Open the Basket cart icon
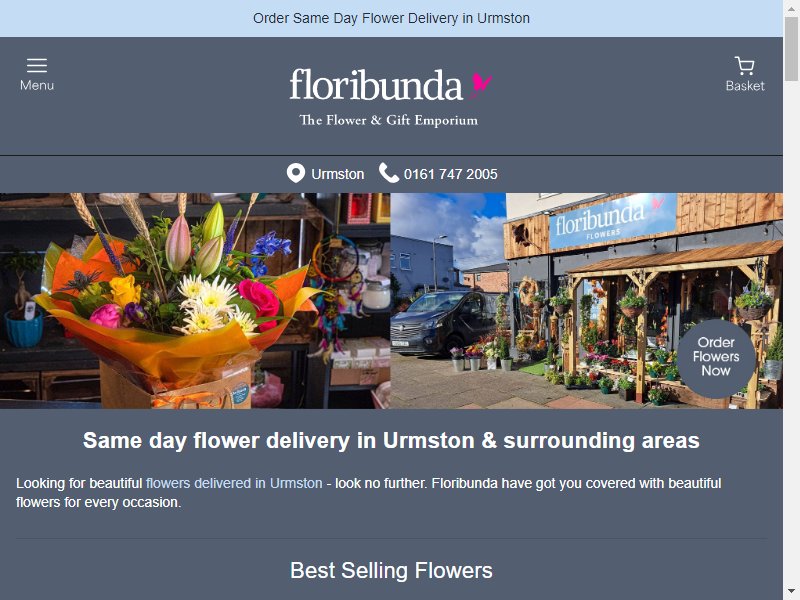This screenshot has height=600, width=800. pos(744,66)
